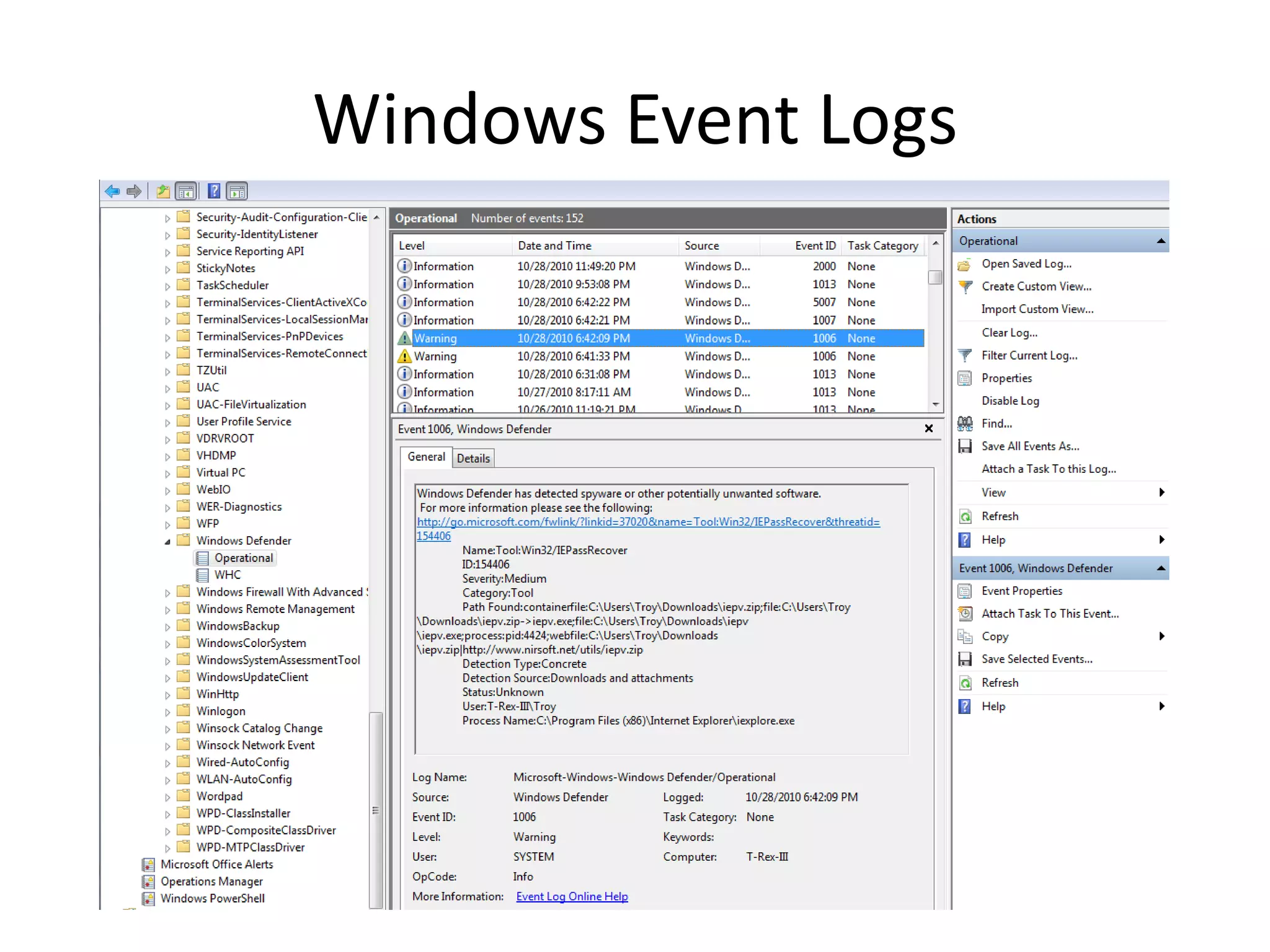Click the Microsoft Office Alerts log icon
Viewport: 1270px width, 952px height.
coord(148,865)
